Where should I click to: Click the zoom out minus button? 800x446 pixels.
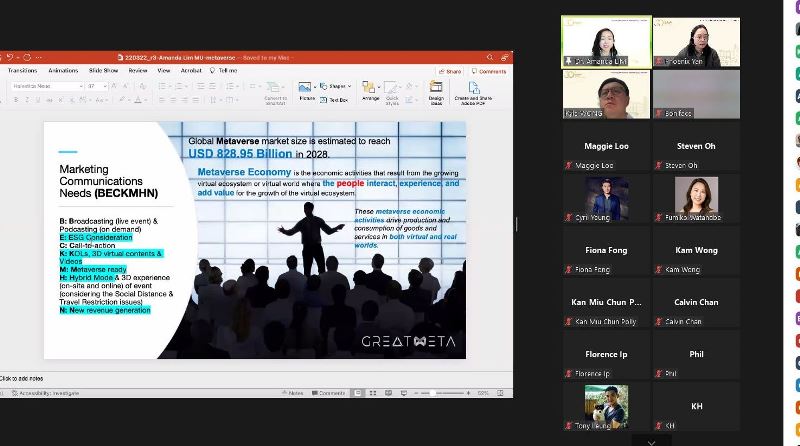[x=416, y=393]
